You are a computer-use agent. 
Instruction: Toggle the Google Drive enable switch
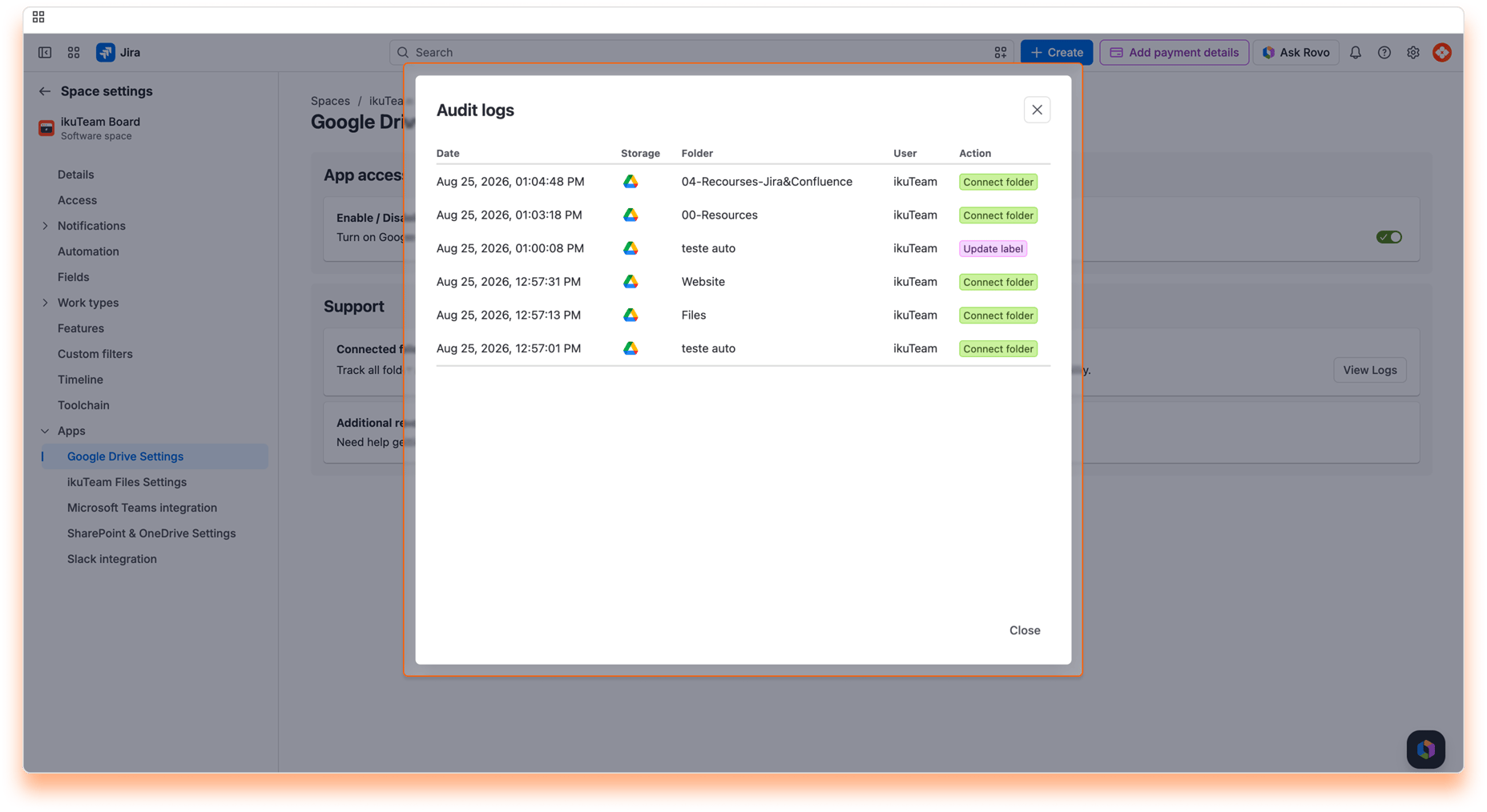[1389, 237]
